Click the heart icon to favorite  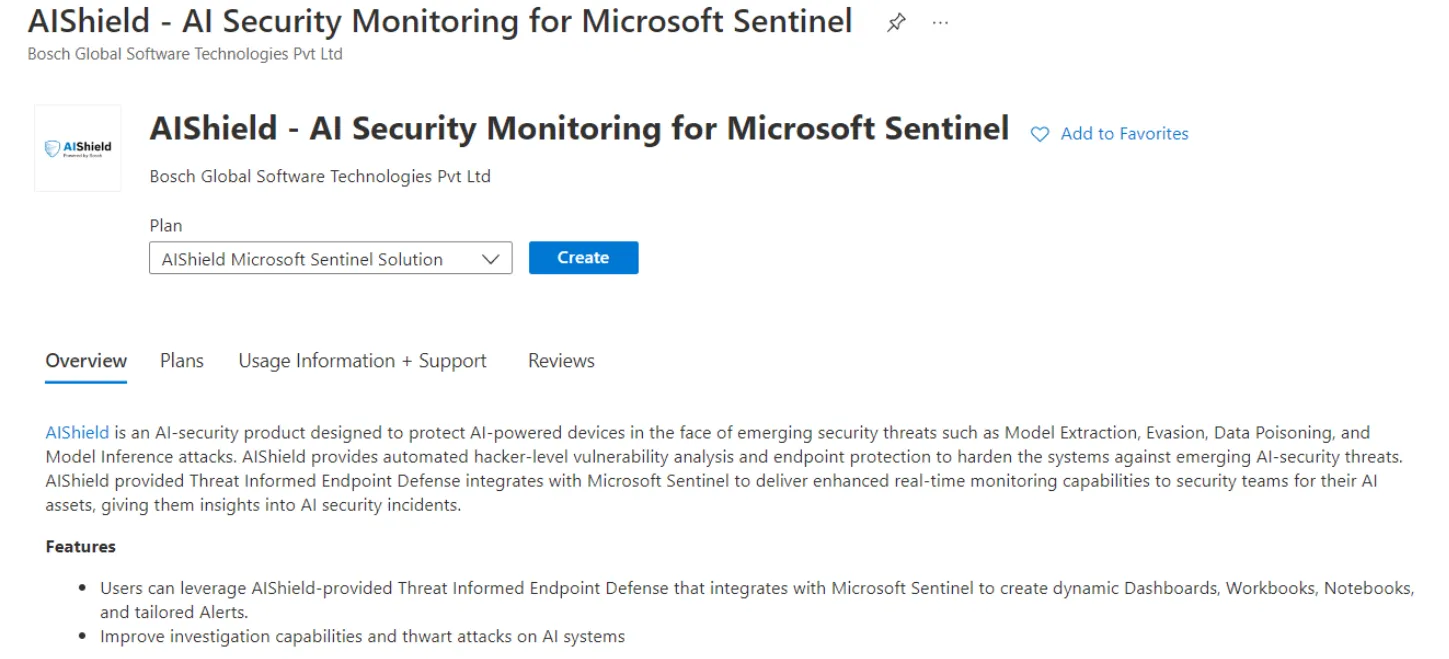tap(1040, 134)
